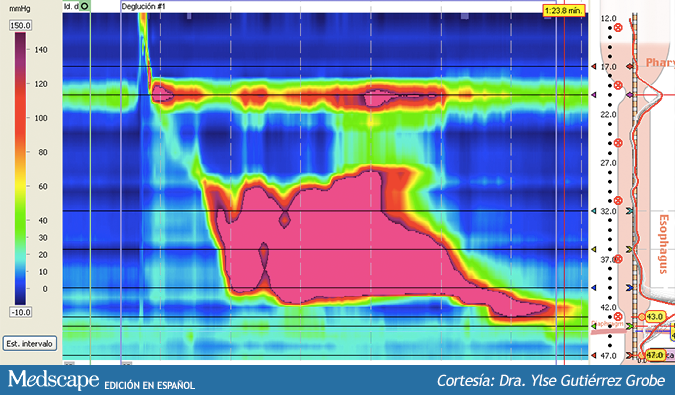This screenshot has width=675, height=395.
Task: Click the pressure color scale bar
Action: click(x=20, y=169)
